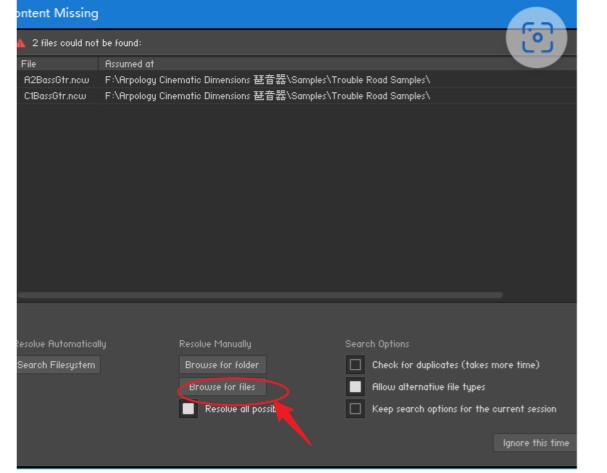Screen dimensions: 607x473
Task: Select the A2BassGtr.ncw file row
Action: (55, 79)
